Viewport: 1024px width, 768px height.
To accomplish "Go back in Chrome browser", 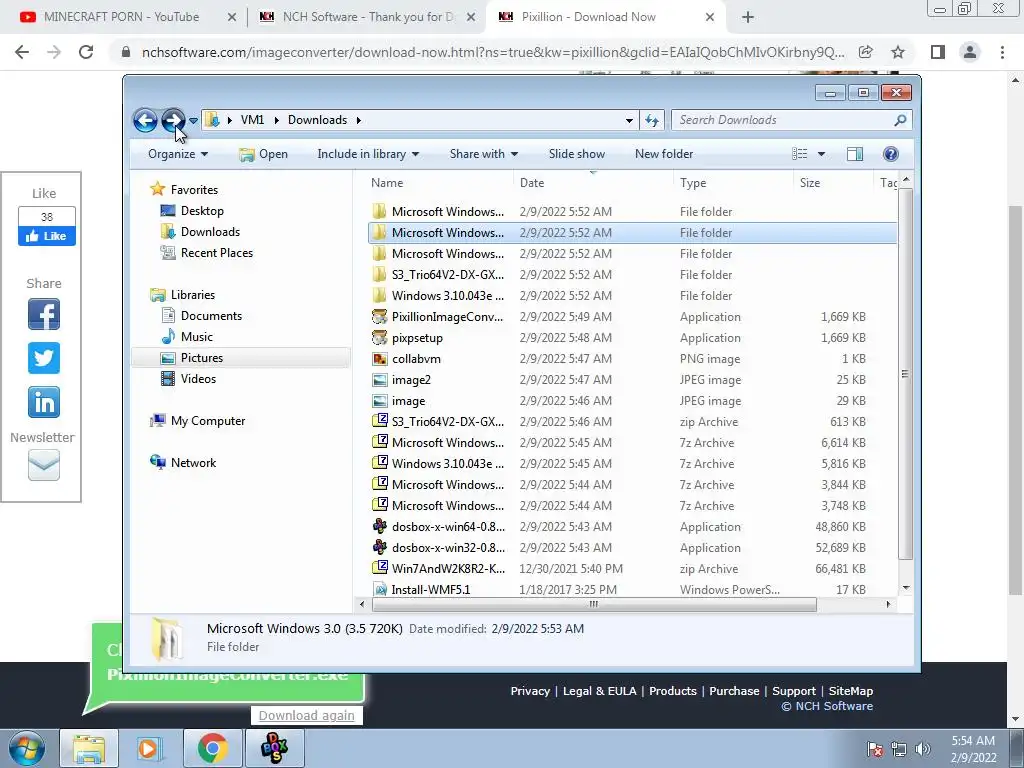I will 22,52.
